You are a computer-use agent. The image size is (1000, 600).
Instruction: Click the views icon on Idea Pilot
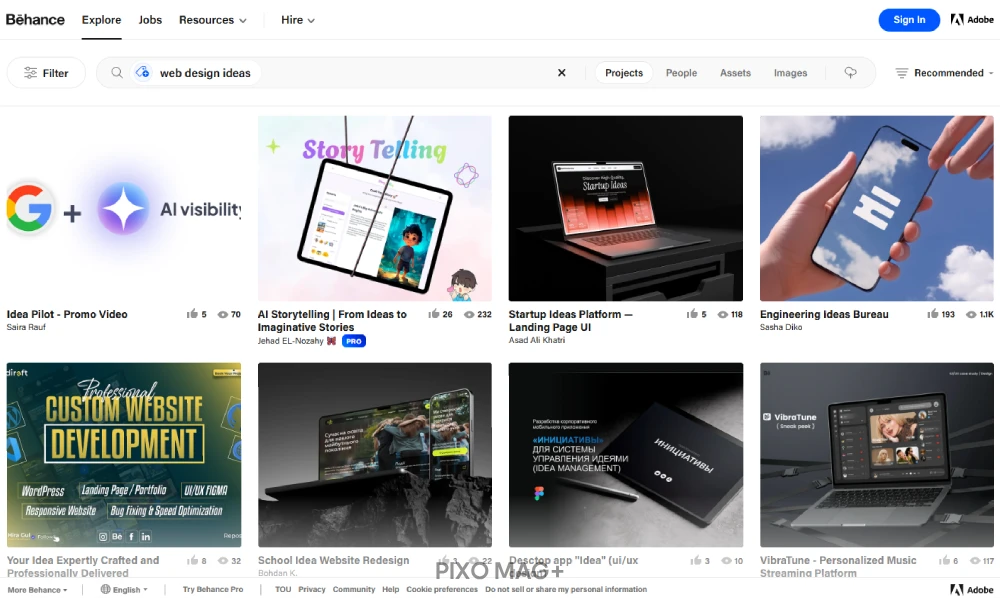pyautogui.click(x=223, y=314)
